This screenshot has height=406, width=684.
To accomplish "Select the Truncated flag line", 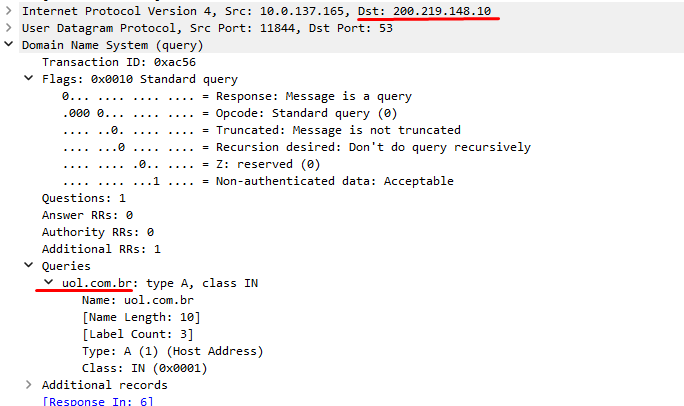I will (261, 130).
